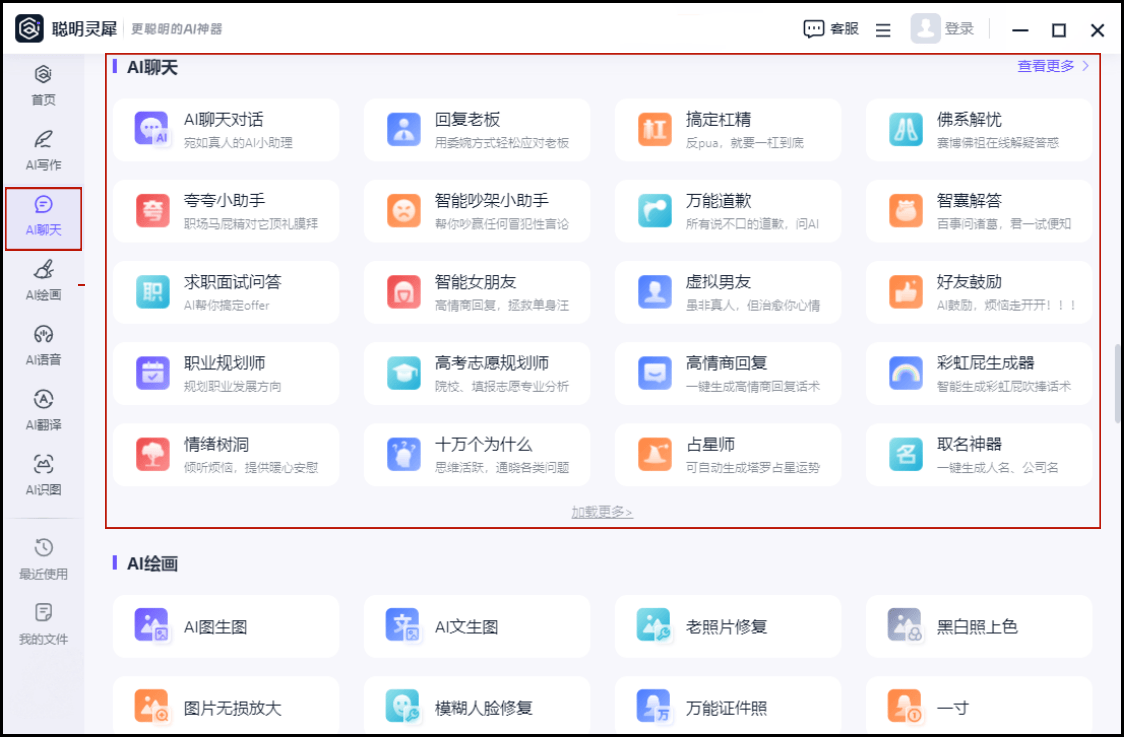Click description text 宛如真人的AI小助理
This screenshot has width=1124, height=737.
238,143
